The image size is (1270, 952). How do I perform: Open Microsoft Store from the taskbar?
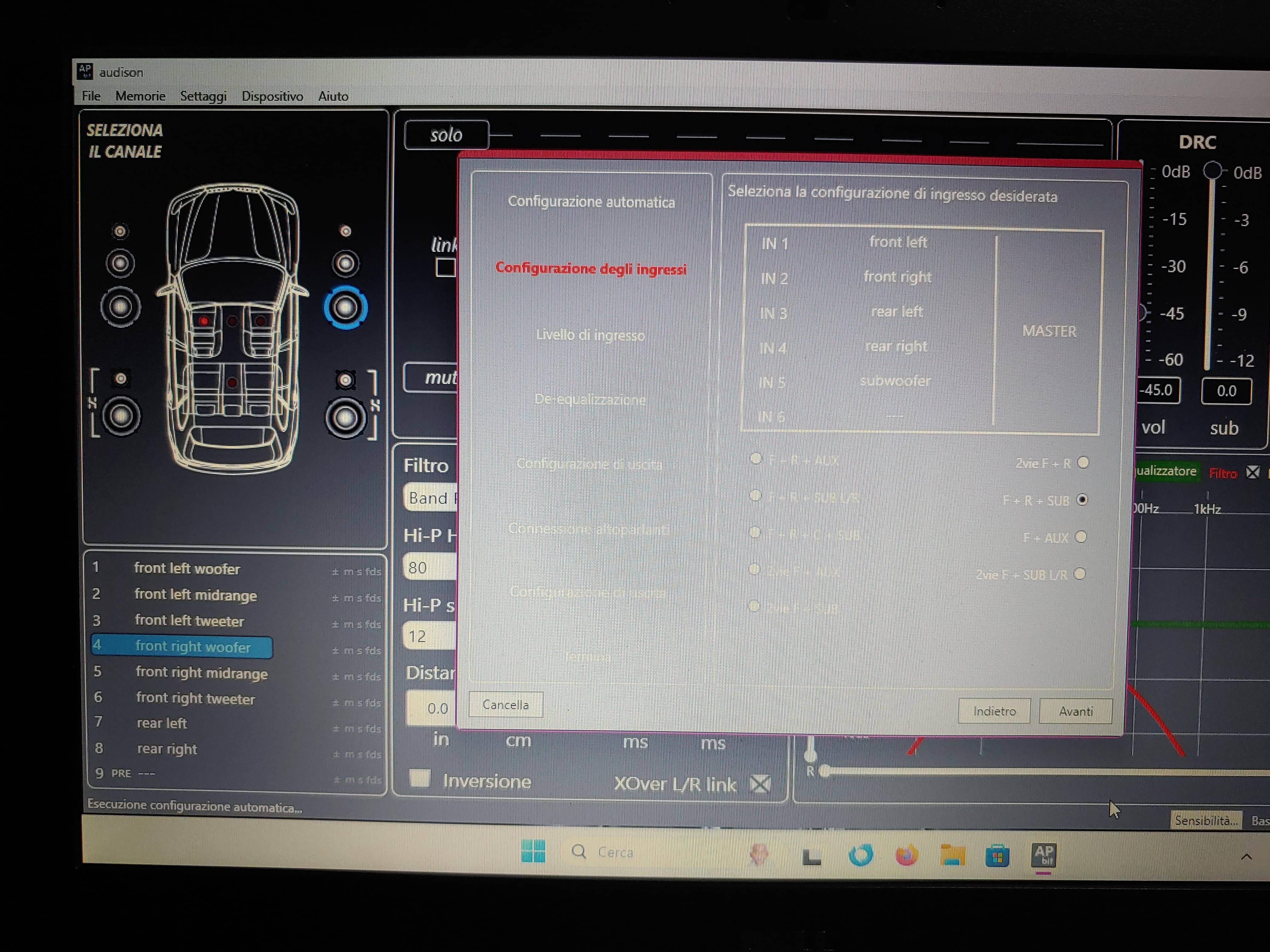tap(997, 856)
